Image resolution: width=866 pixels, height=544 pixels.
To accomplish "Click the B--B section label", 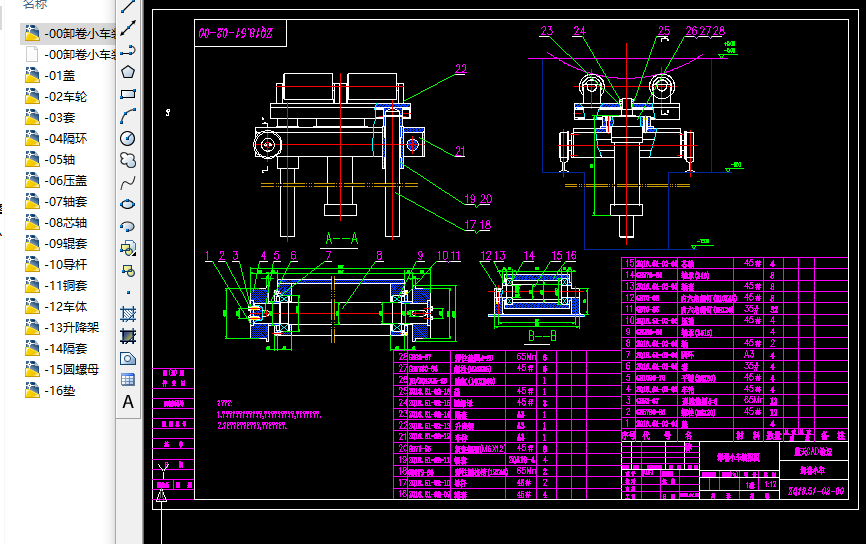I will [542, 336].
